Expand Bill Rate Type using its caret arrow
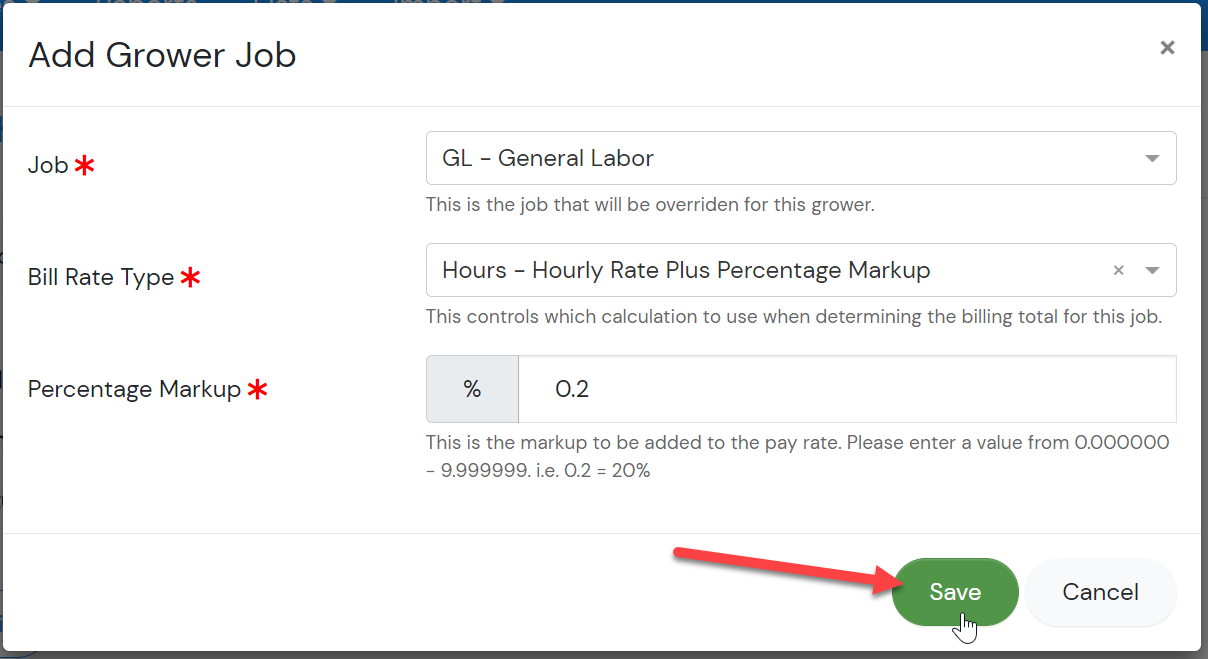This screenshot has width=1208, height=659. [x=1152, y=271]
